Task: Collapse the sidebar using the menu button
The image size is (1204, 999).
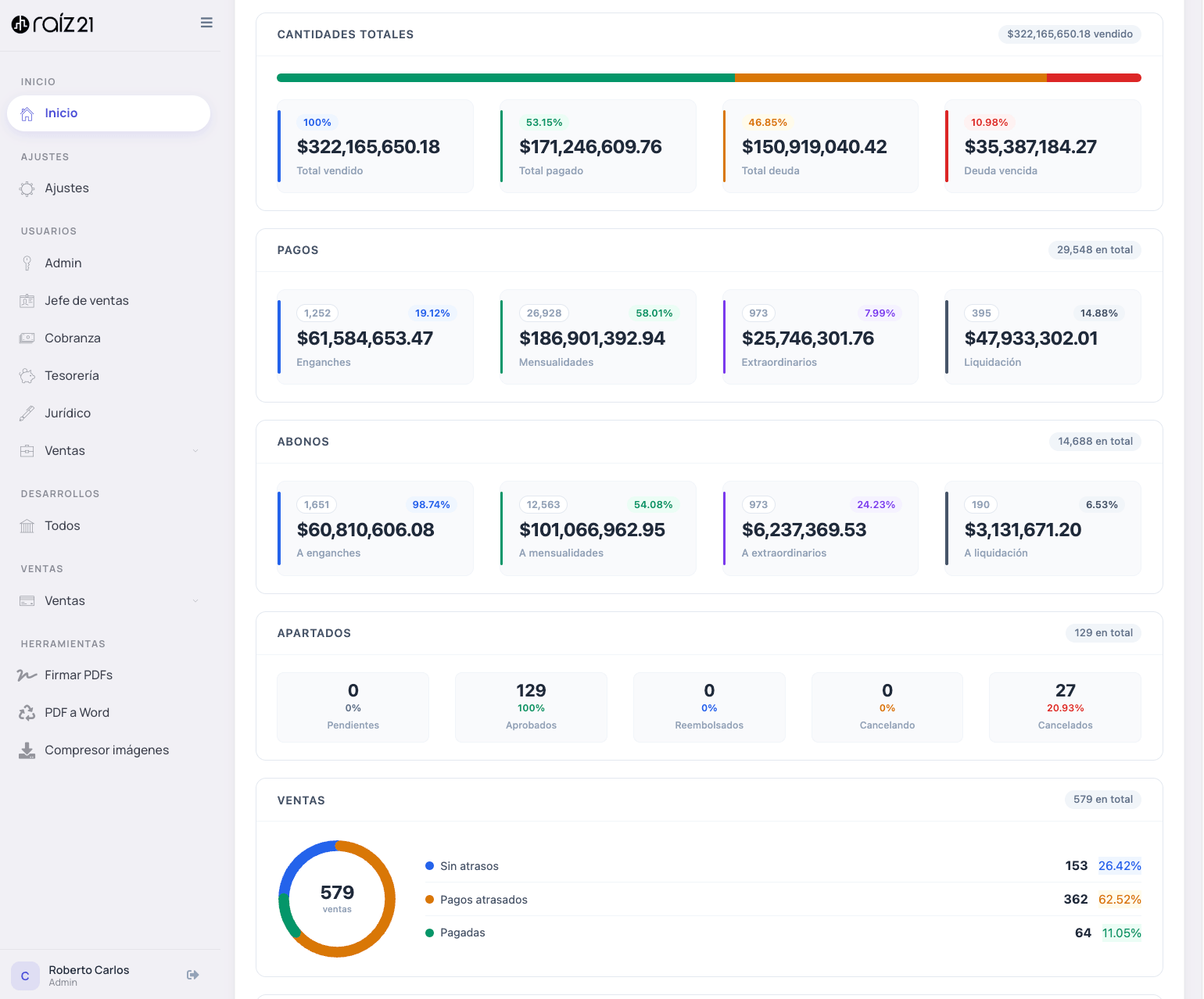Action: (206, 23)
